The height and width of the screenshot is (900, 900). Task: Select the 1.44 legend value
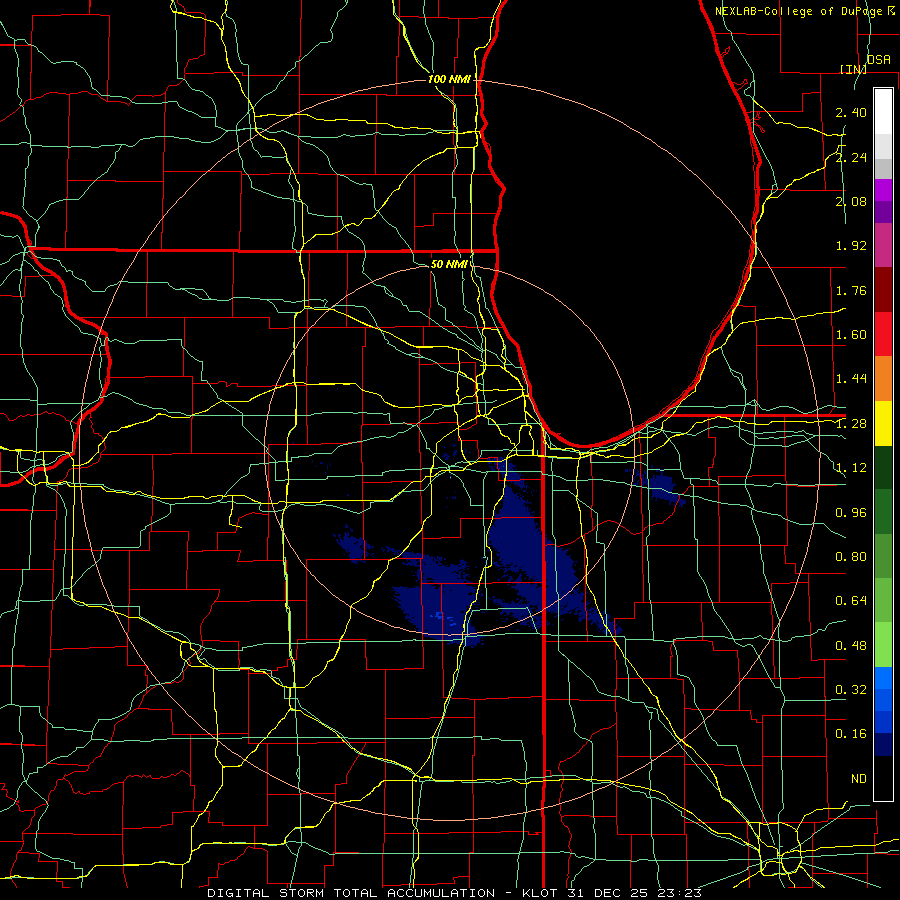pos(851,379)
